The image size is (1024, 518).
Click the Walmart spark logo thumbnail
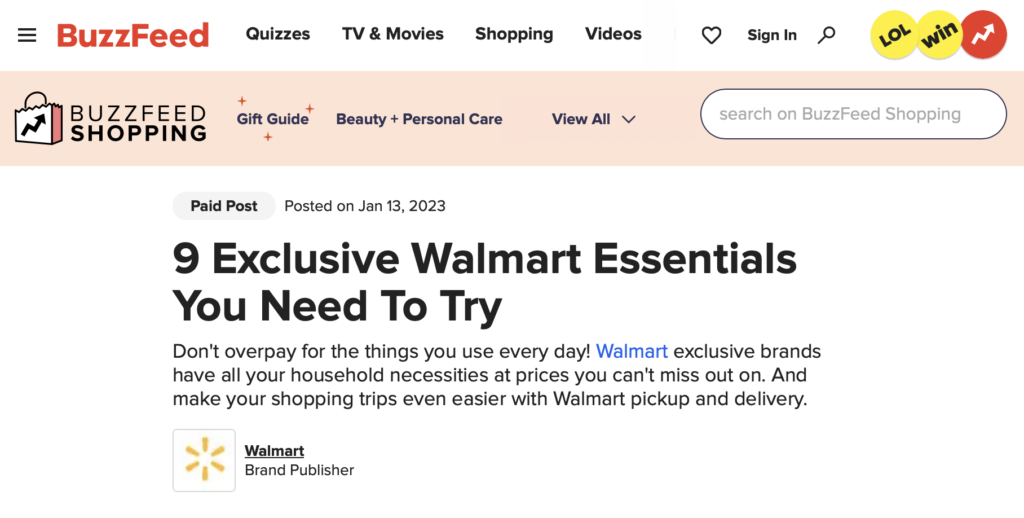204,460
